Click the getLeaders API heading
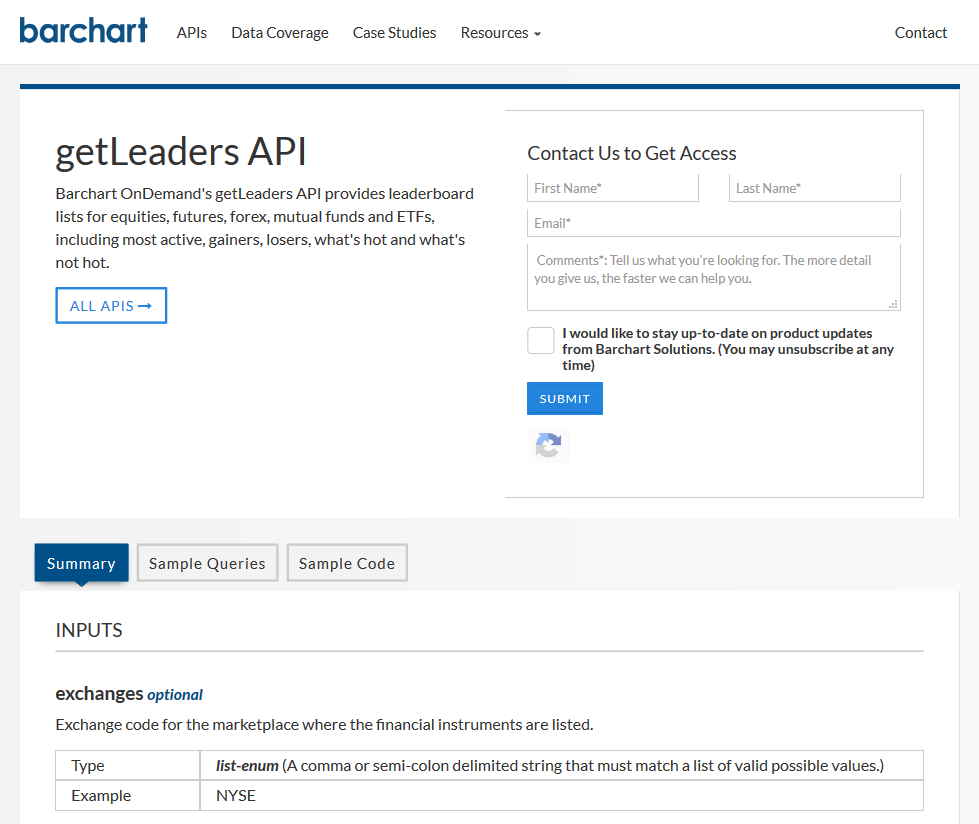The height and width of the screenshot is (824, 979). 181,152
